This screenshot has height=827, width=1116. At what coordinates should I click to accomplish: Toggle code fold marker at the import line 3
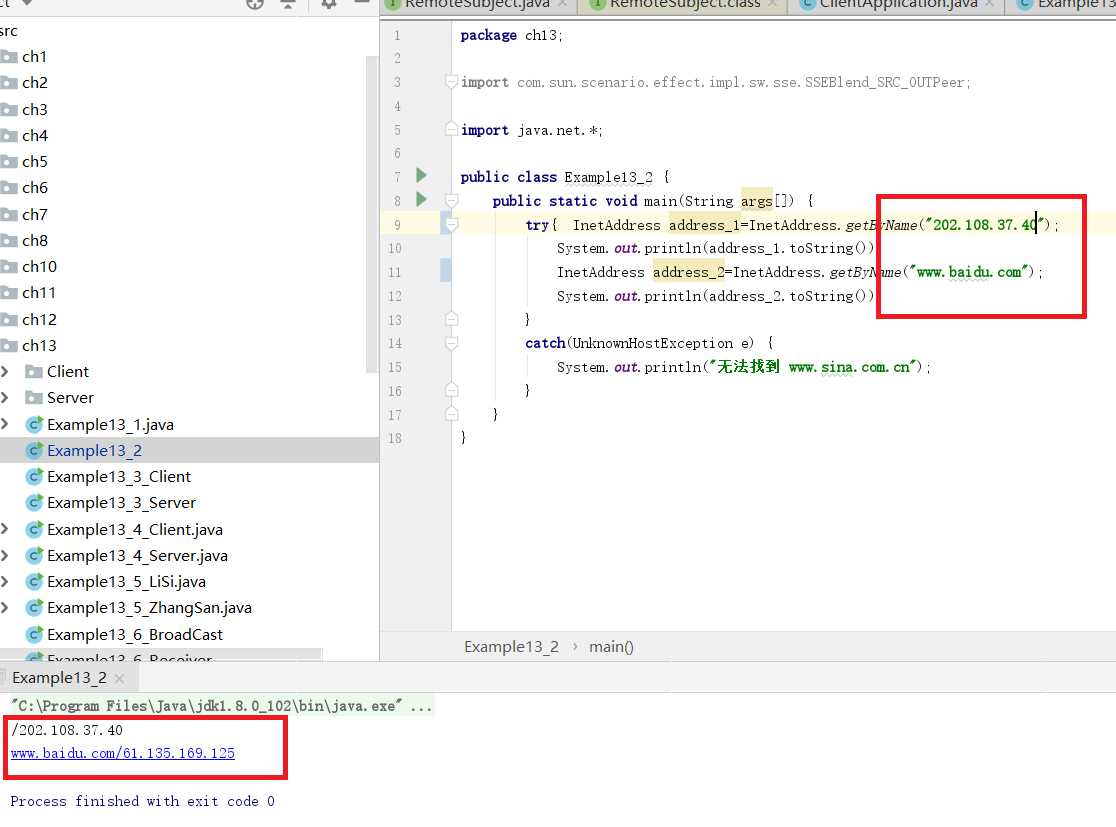[452, 82]
